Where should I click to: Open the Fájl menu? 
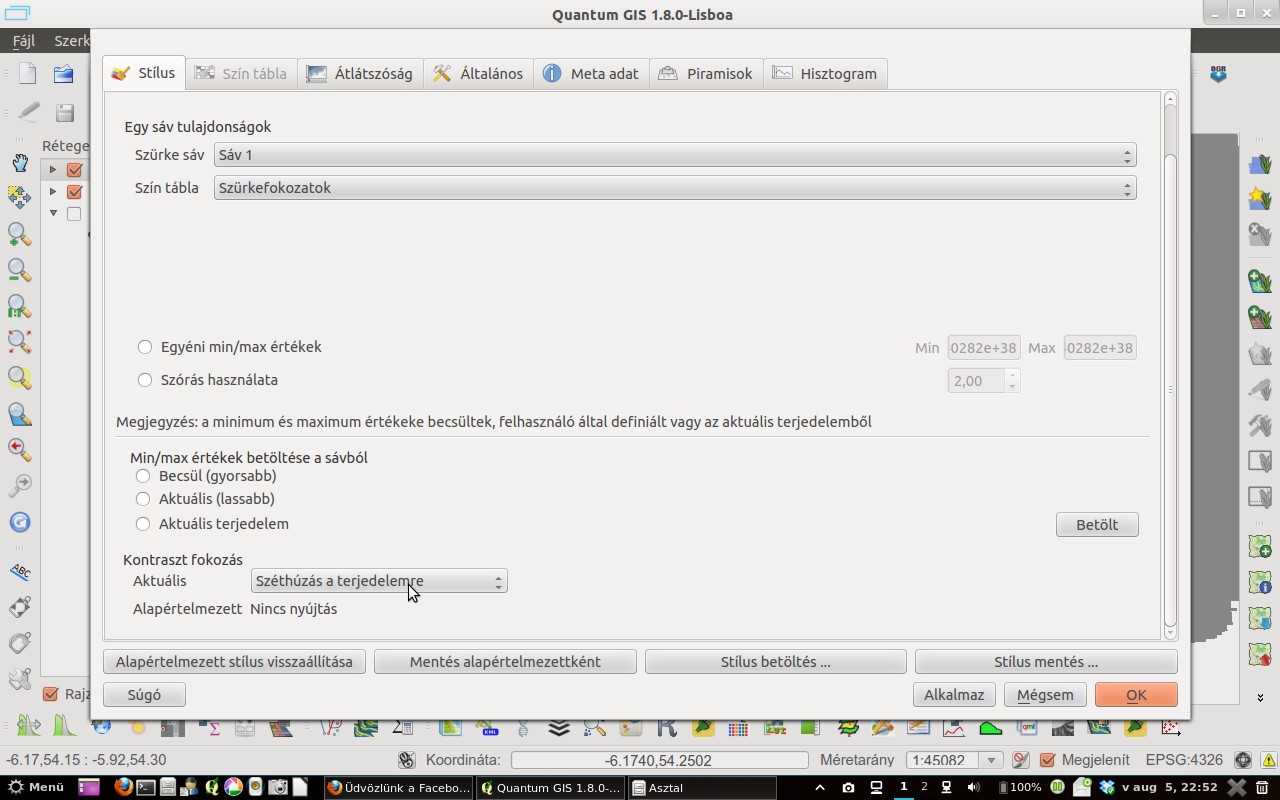click(x=23, y=41)
